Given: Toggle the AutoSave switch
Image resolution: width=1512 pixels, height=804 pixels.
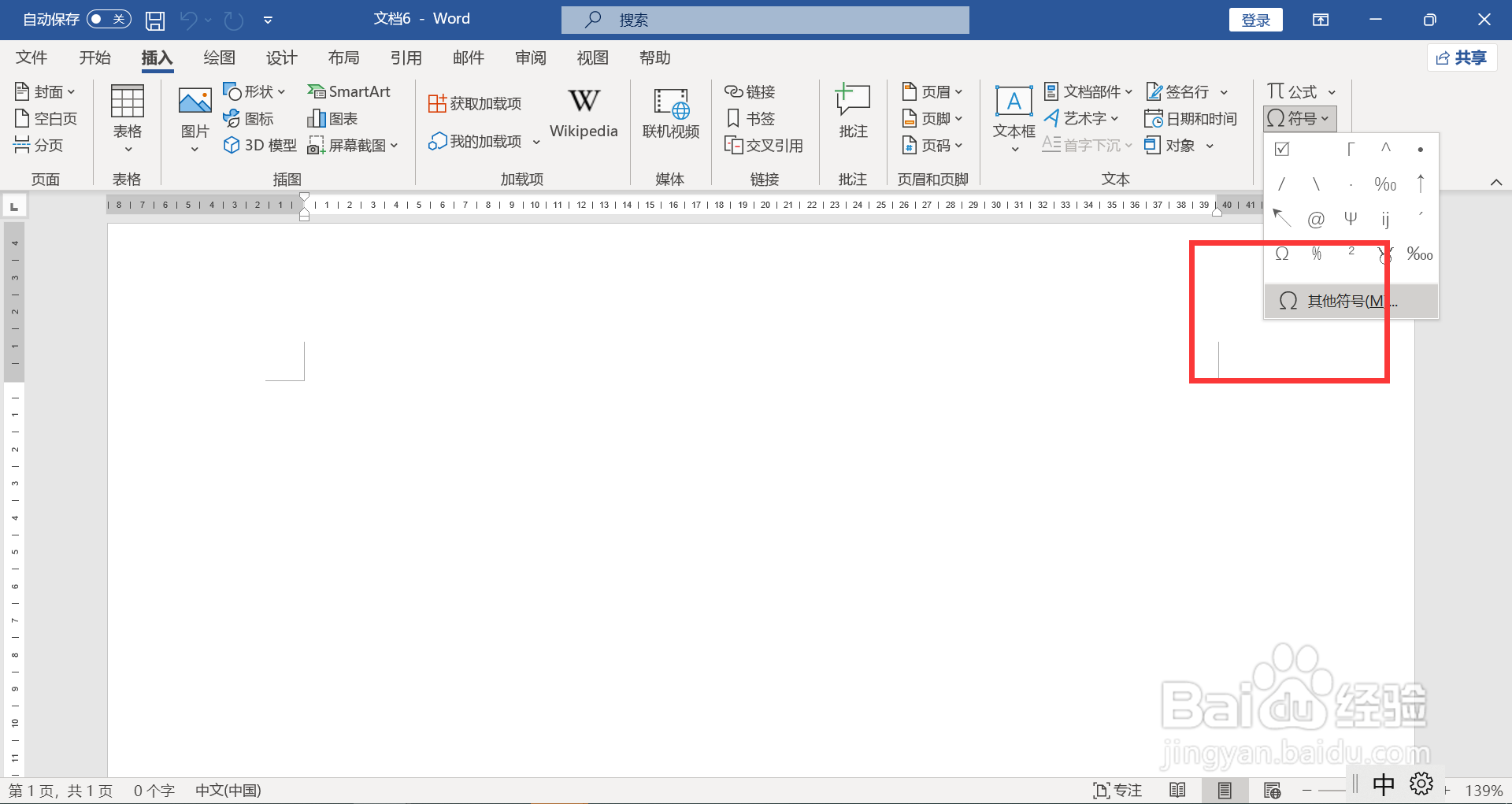Looking at the screenshot, I should point(109,19).
